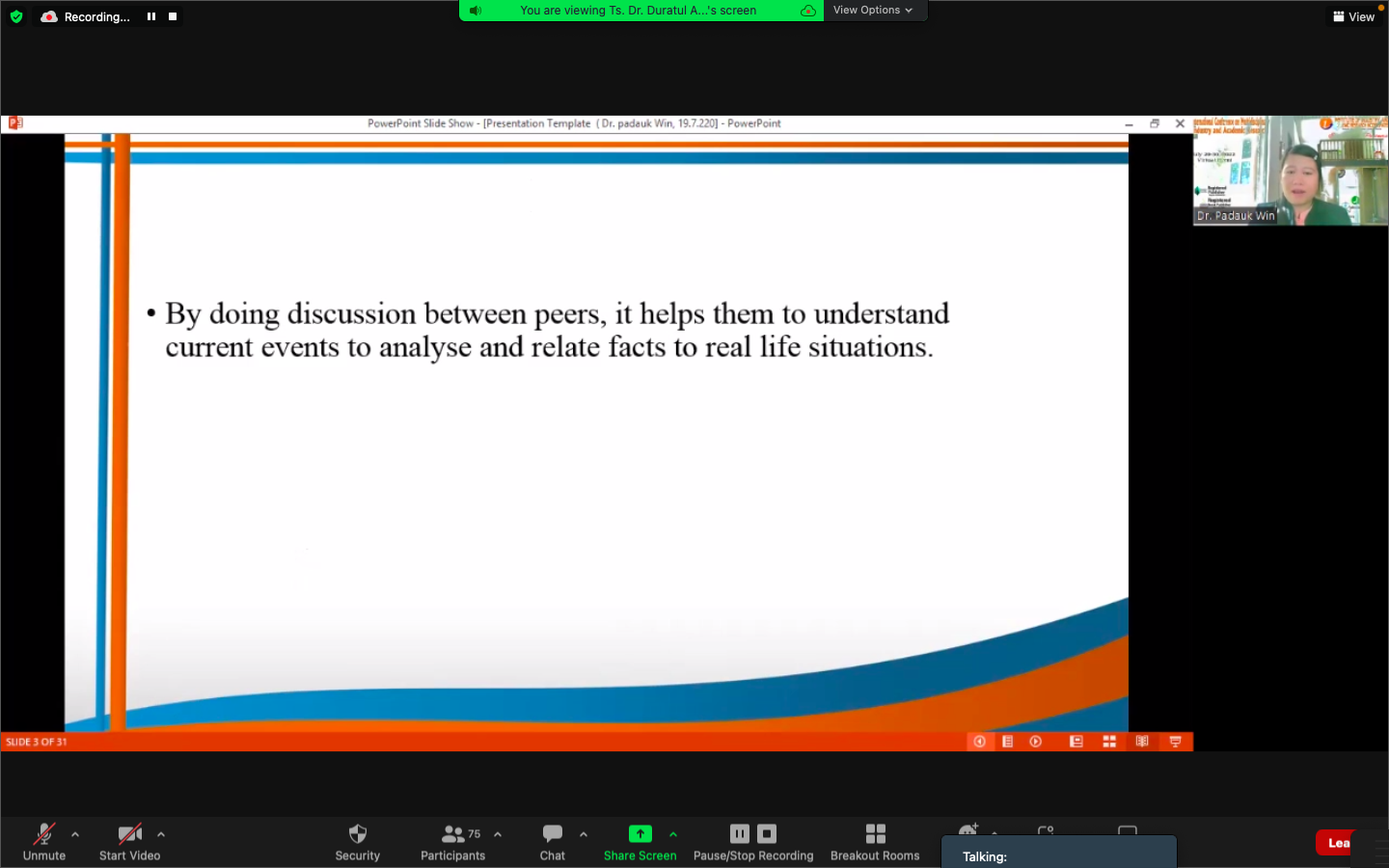1389x868 pixels.
Task: Expand the View Options dropdown
Action: click(x=873, y=11)
